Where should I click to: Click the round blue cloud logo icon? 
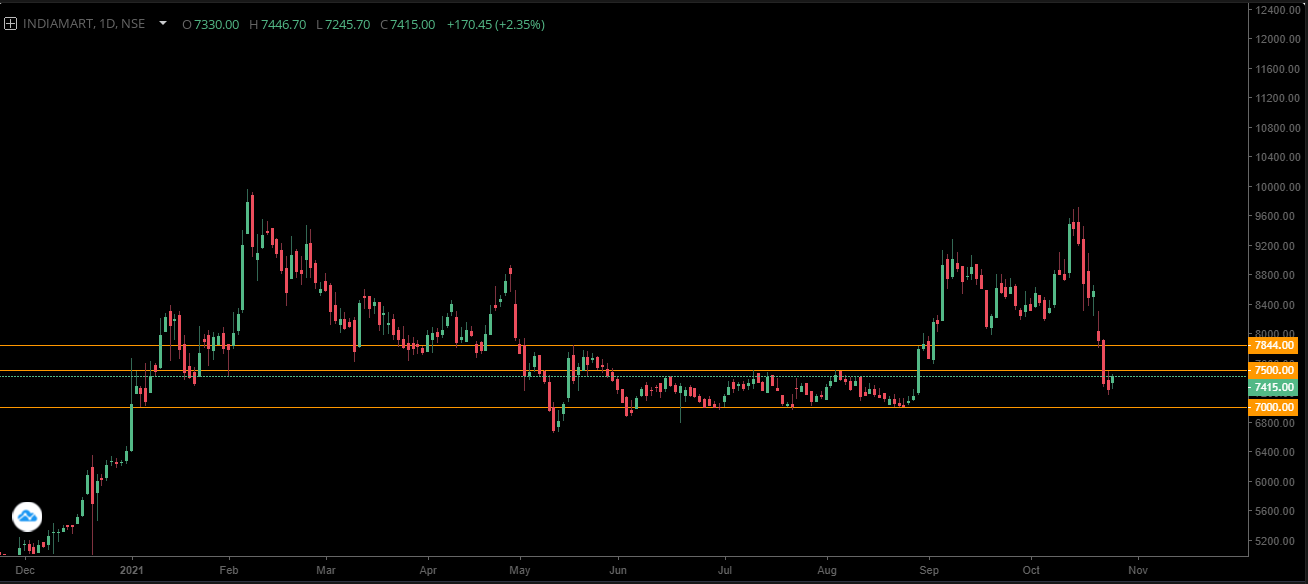tap(27, 516)
